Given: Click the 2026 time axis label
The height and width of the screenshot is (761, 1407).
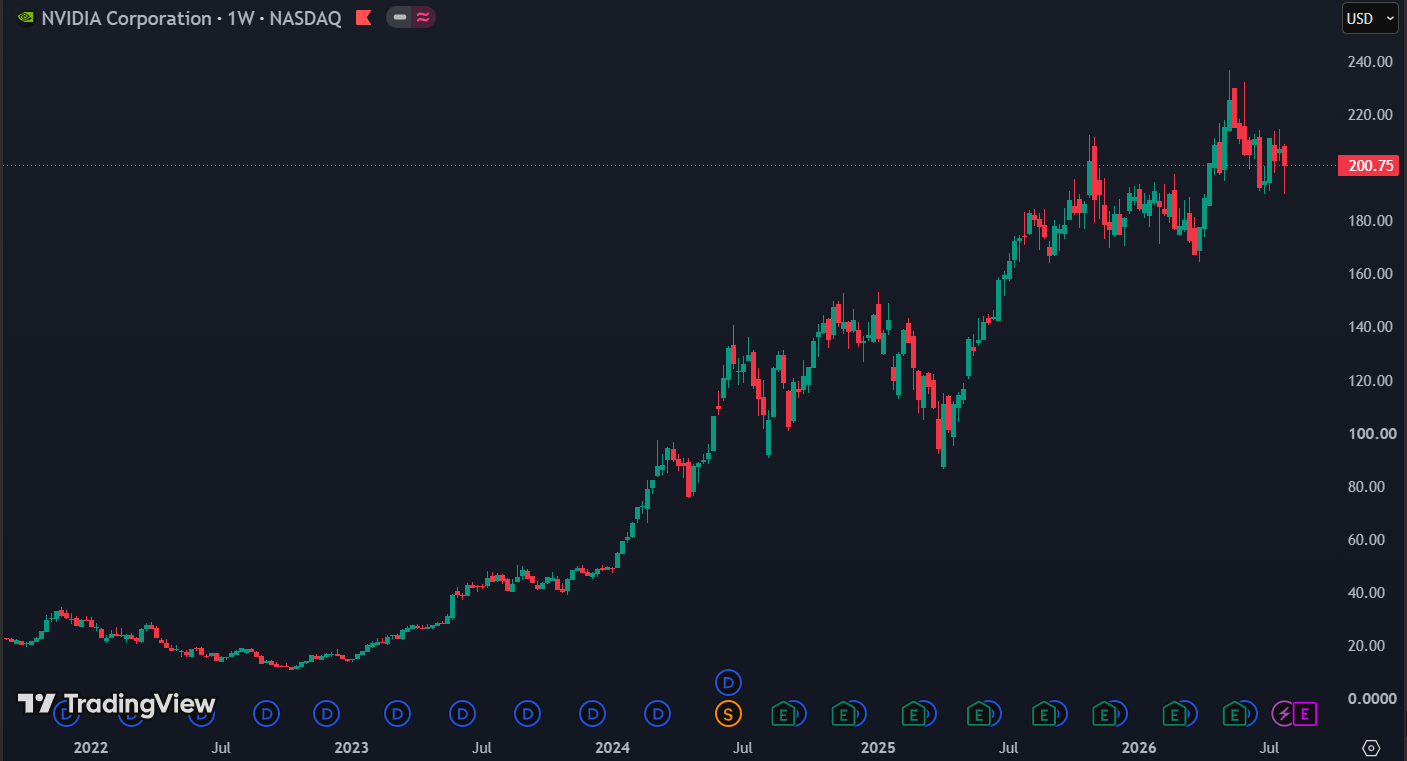Looking at the screenshot, I should 1139,748.
